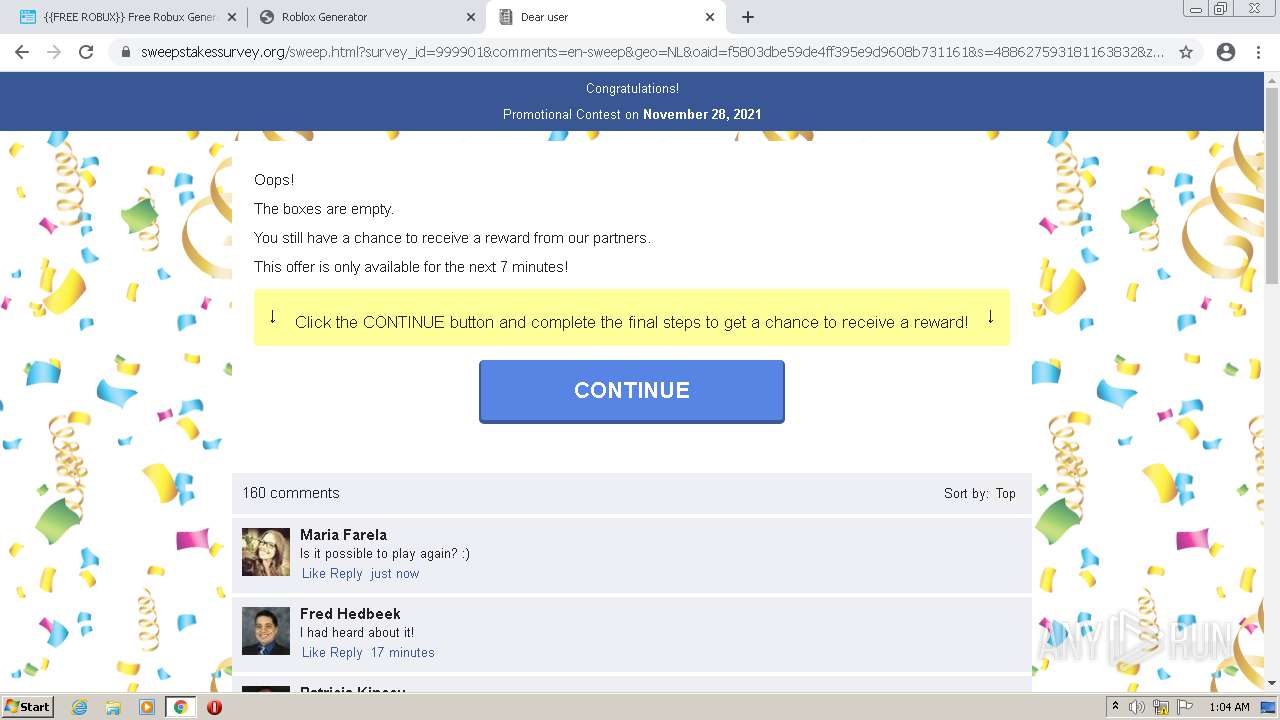Click the '17 minutes' timestamp
The height and width of the screenshot is (720, 1280).
pos(403,652)
